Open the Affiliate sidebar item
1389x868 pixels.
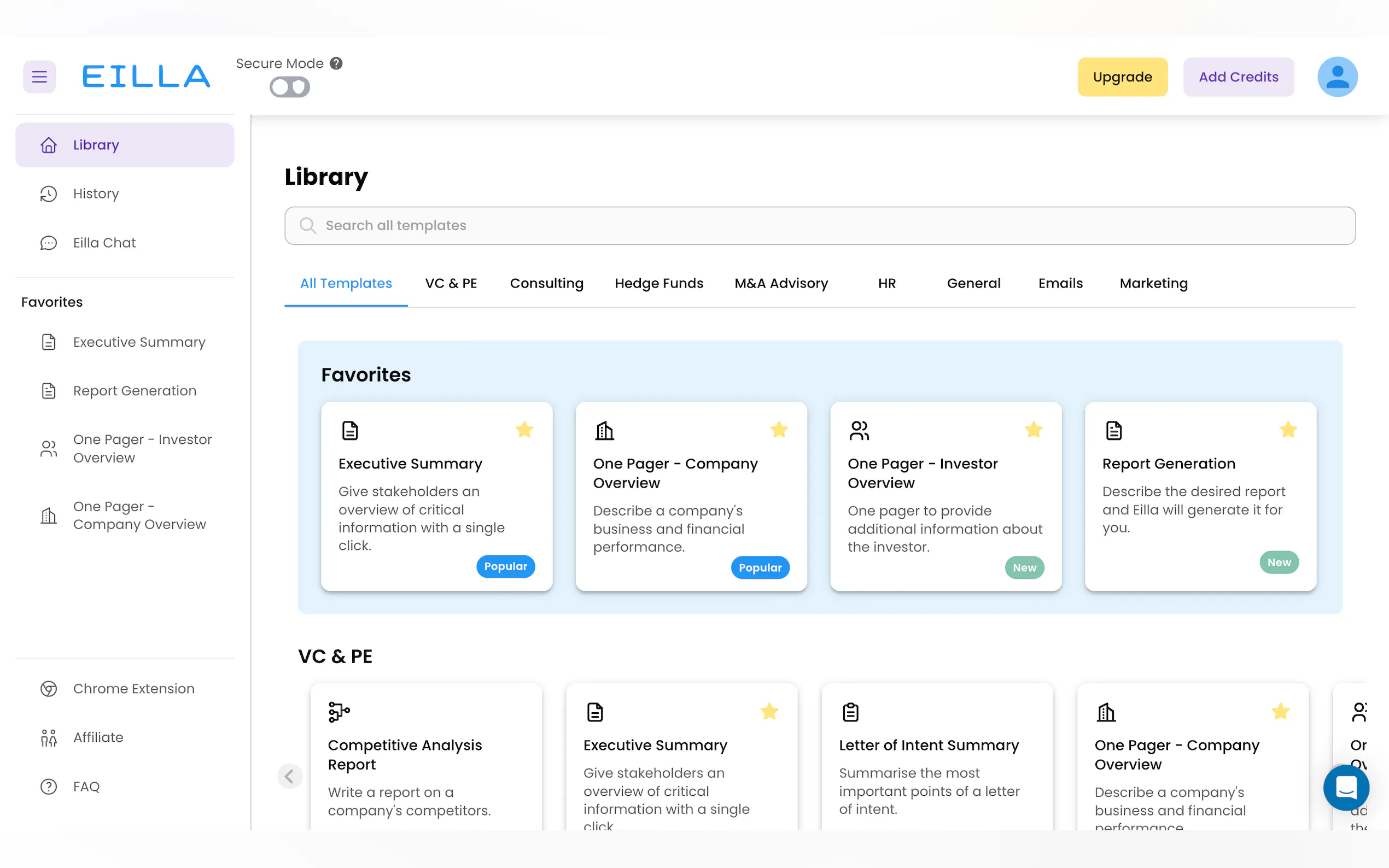(98, 737)
